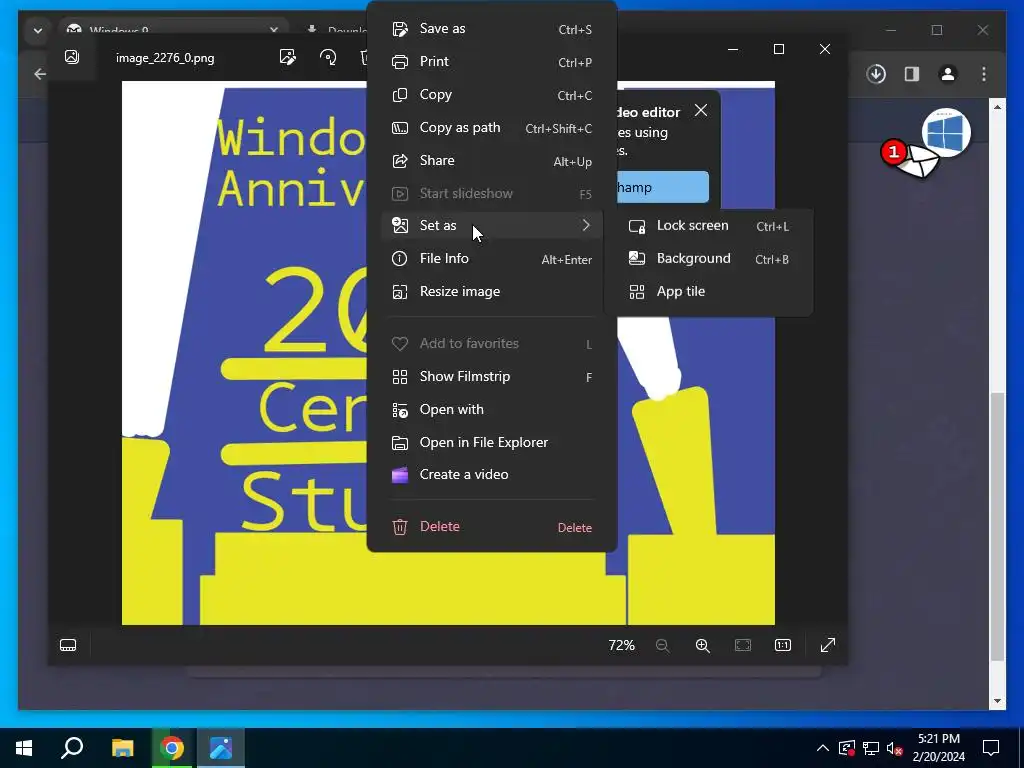1024x768 pixels.
Task: Click Copy in the context menu
Action: (492, 95)
